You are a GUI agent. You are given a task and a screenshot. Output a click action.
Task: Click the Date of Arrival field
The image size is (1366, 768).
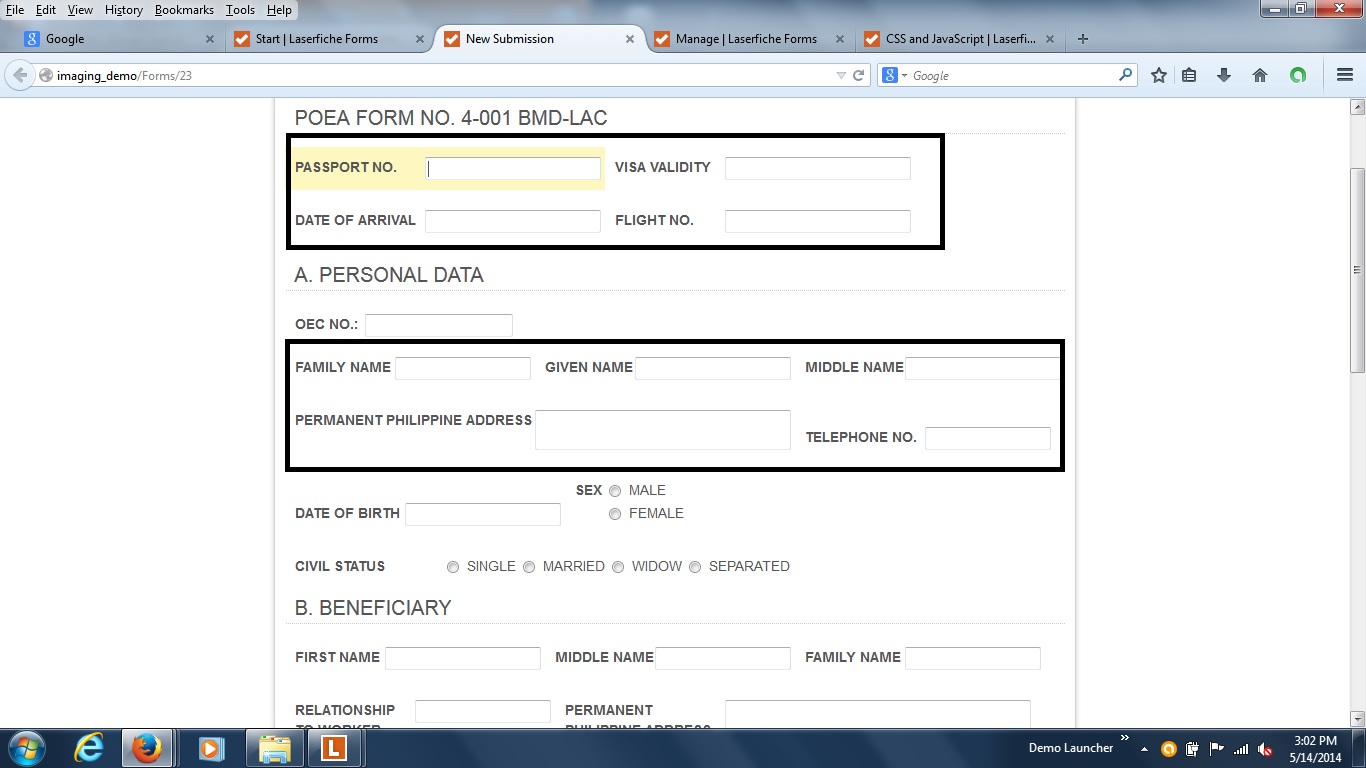click(x=513, y=221)
